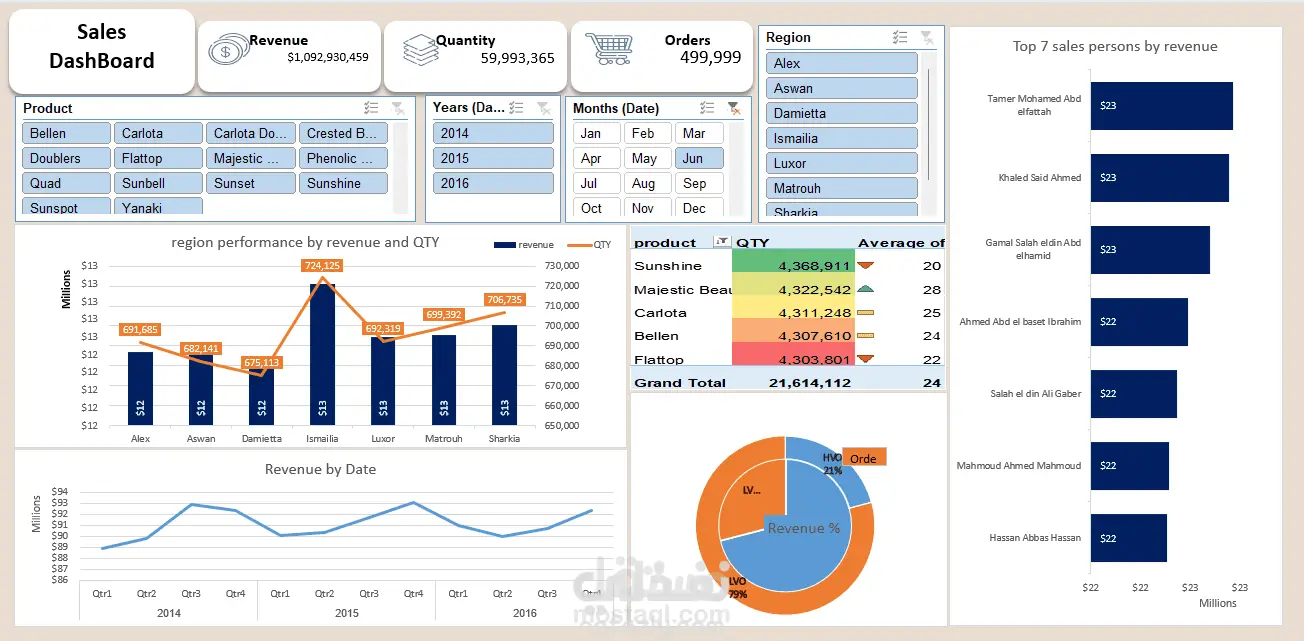Filter by Carlota Do... product
Screen dimensions: 1304x641
[x=251, y=133]
